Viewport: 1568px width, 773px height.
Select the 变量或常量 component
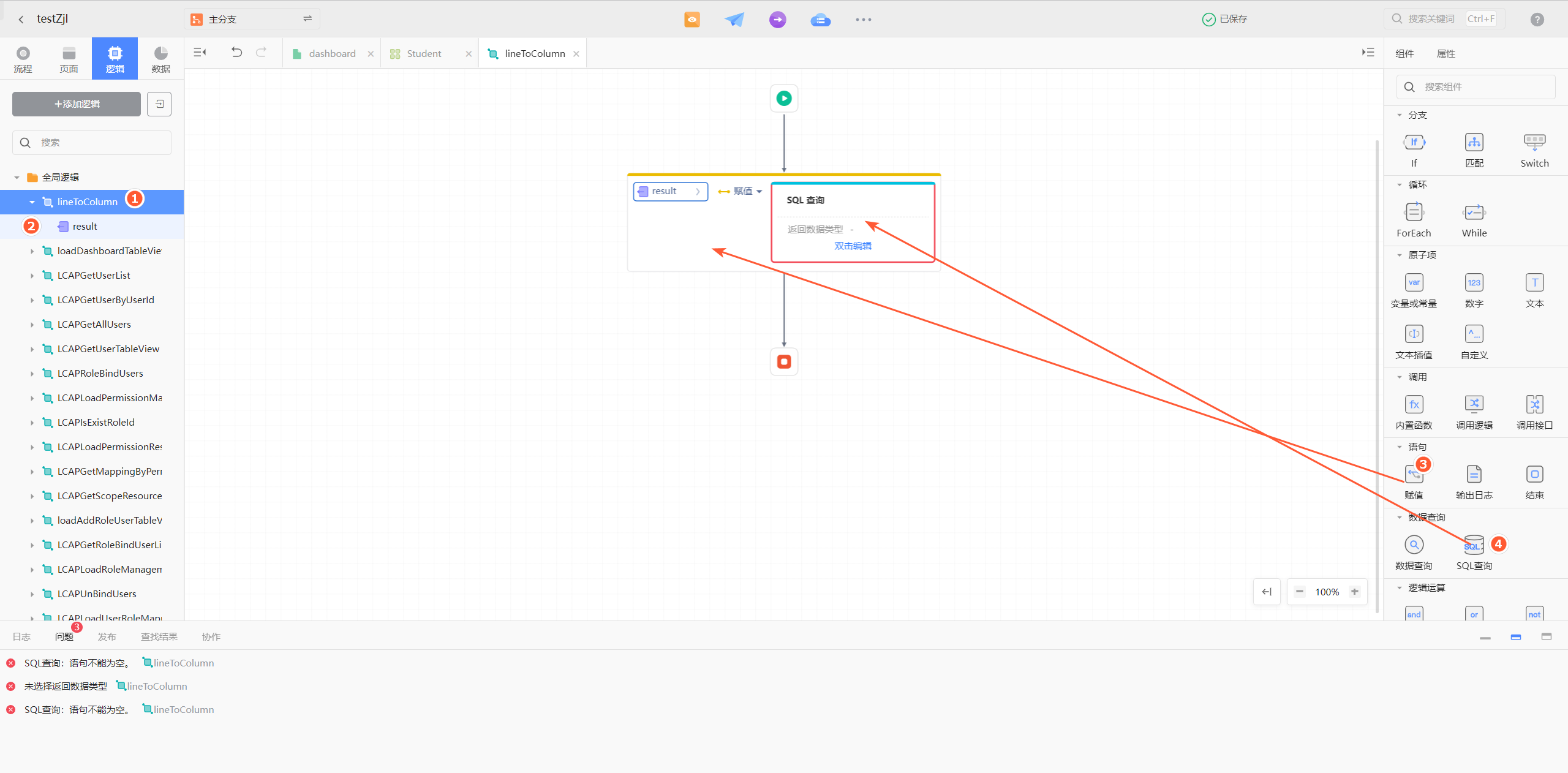pos(1414,290)
